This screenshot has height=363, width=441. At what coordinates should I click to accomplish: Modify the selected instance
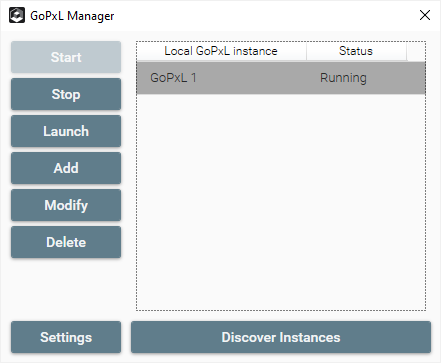click(x=66, y=205)
